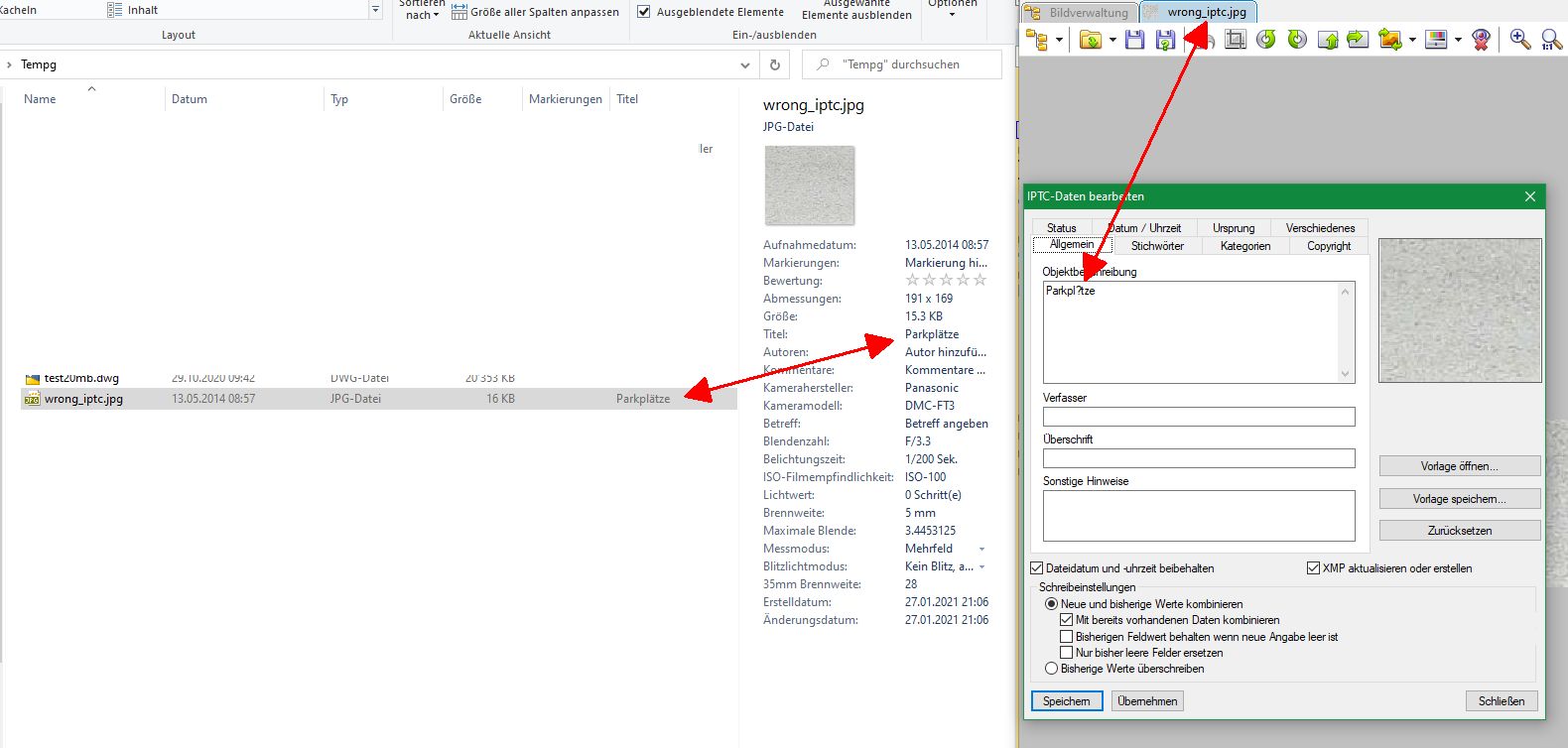Uncheck 'Dateidatum und -uhrzeit beibehalten'
The image size is (1568, 748).
pyautogui.click(x=1037, y=568)
